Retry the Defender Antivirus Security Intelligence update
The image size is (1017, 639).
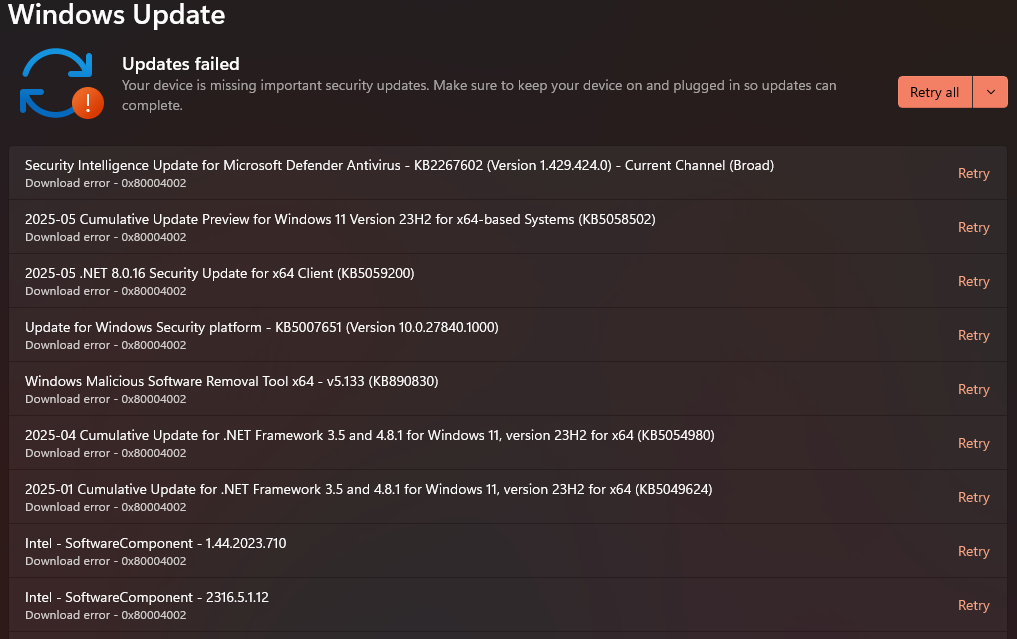[x=973, y=173]
